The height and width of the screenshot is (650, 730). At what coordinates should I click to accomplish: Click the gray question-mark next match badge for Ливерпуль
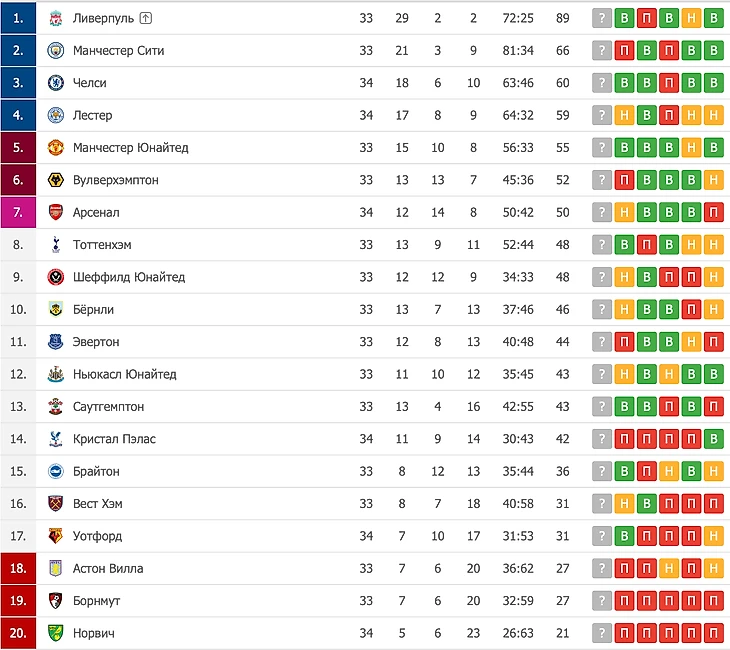[x=601, y=18]
